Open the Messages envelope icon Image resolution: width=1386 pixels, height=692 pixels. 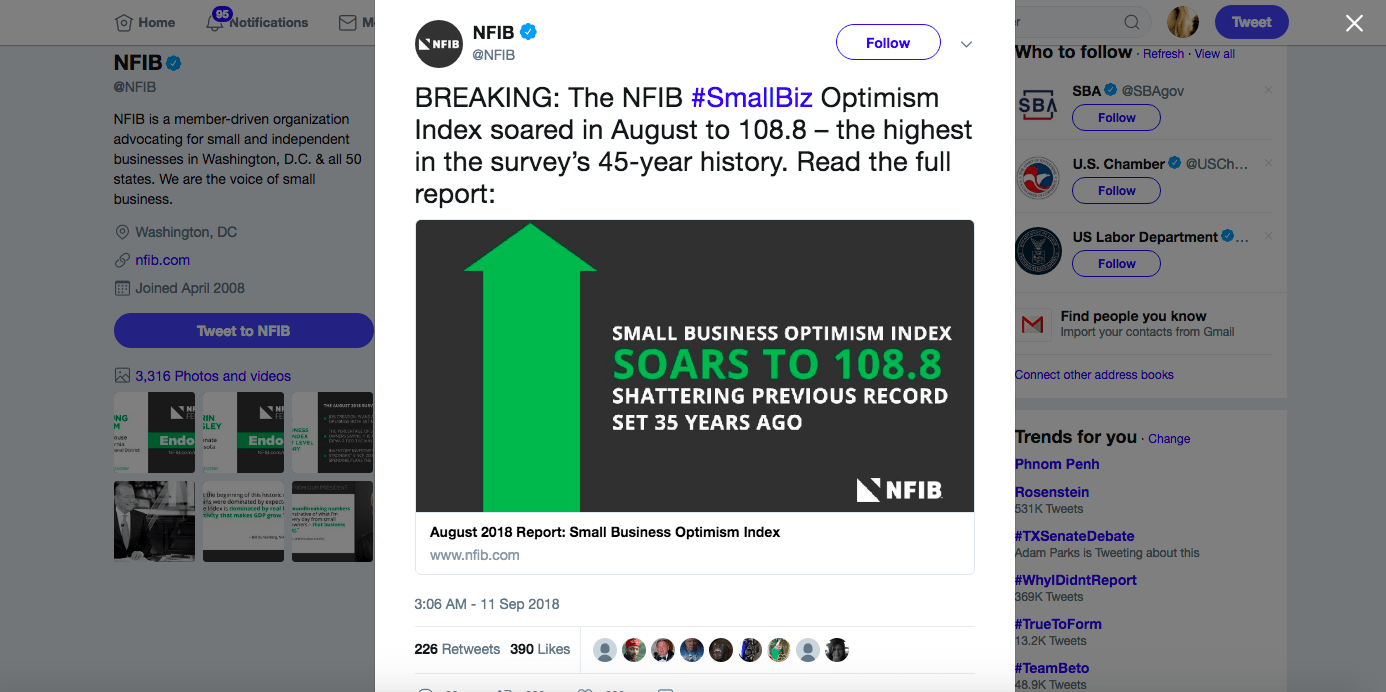point(348,22)
